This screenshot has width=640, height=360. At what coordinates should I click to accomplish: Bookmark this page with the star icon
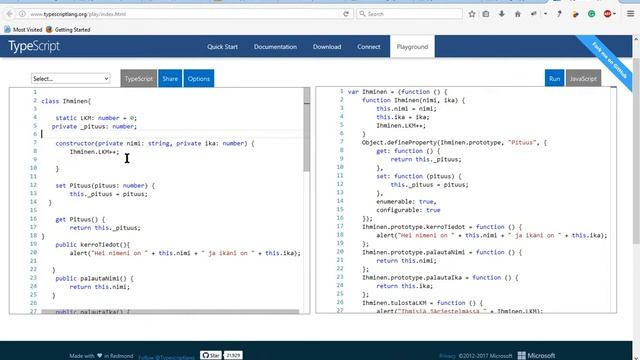pos(472,14)
